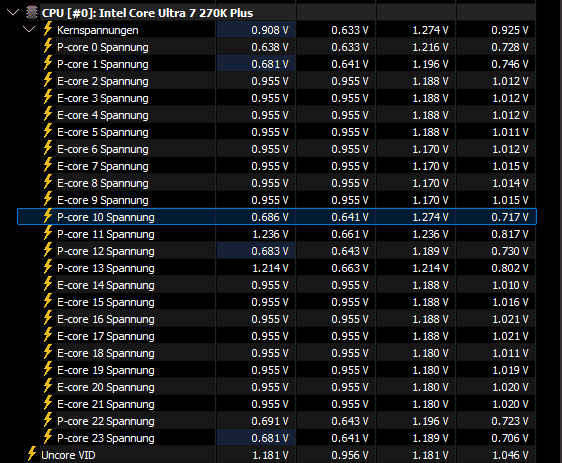562x463 pixels.
Task: Select the Kernspannungen row label
Action: (x=97, y=30)
